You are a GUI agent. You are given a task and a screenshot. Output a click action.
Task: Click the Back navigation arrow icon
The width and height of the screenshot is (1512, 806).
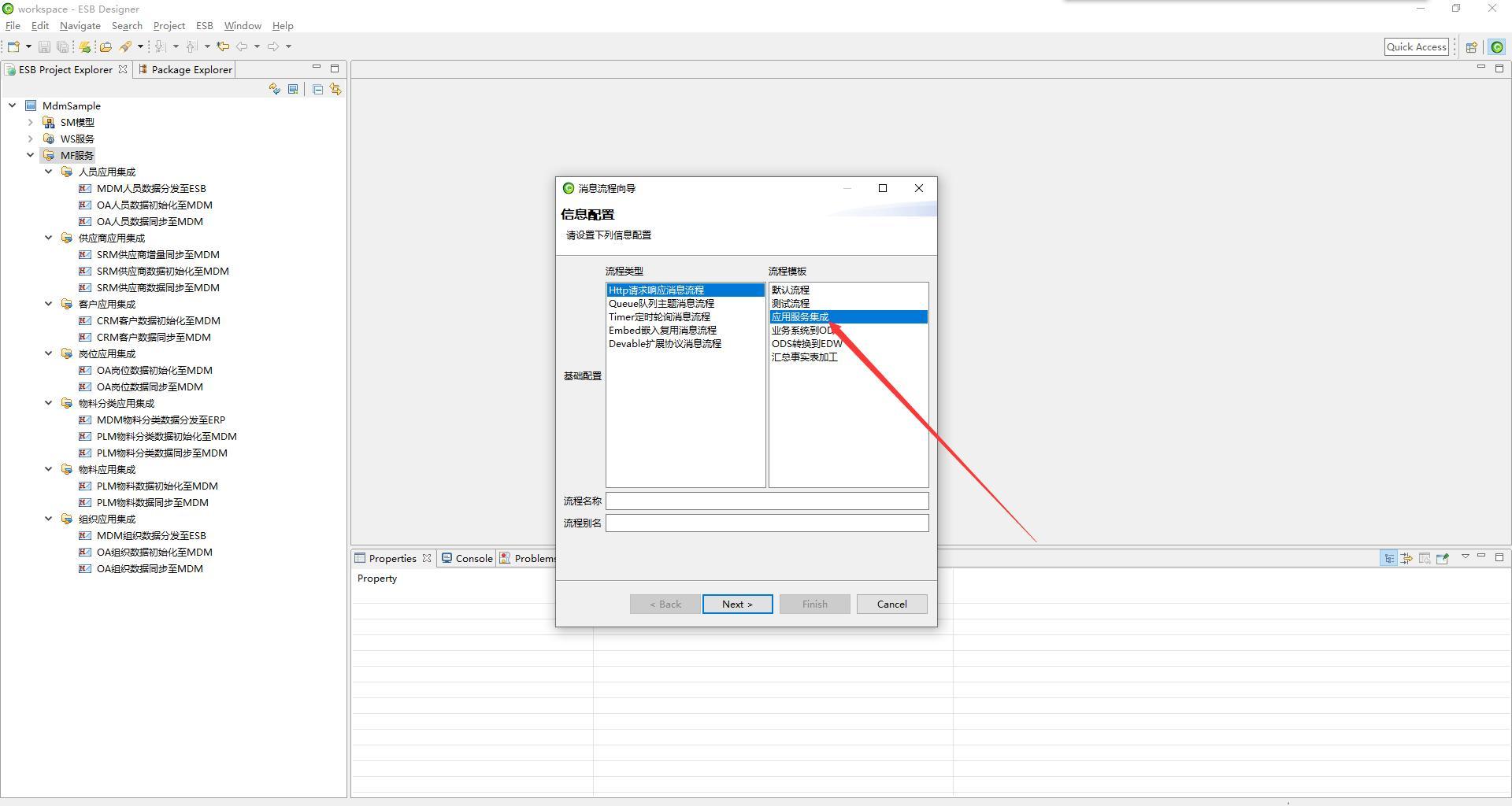click(242, 46)
